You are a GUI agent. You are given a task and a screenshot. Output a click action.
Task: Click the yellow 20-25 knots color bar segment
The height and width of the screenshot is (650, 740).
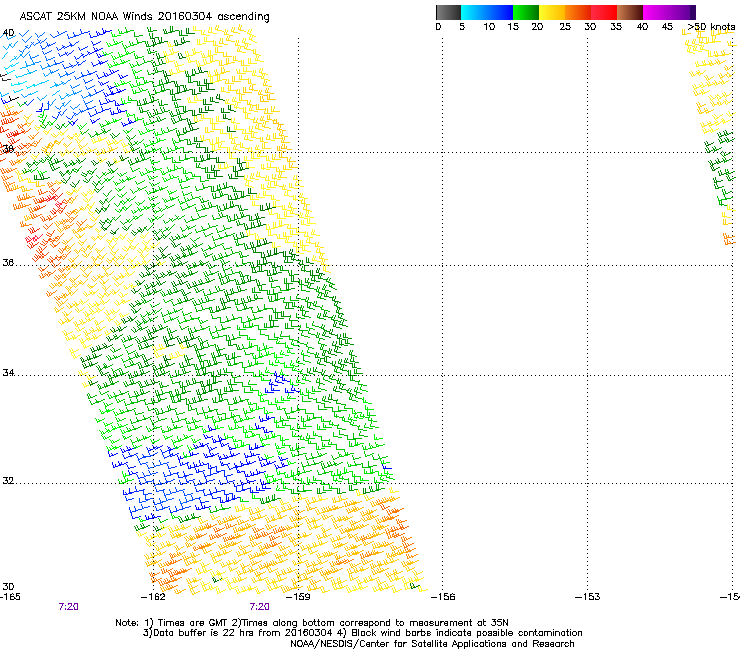pyautogui.click(x=552, y=12)
